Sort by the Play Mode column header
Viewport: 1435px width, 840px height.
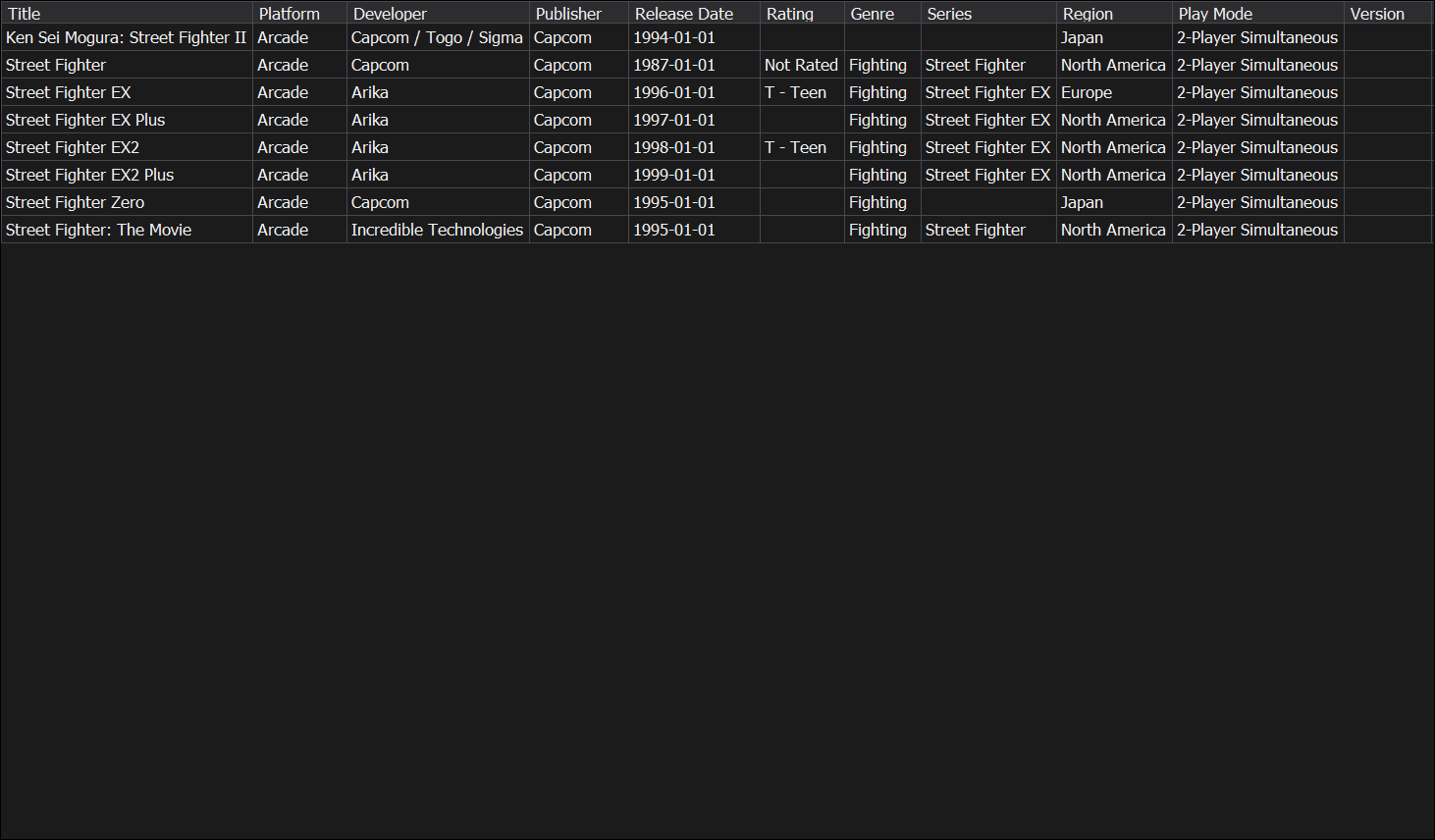tap(1257, 14)
